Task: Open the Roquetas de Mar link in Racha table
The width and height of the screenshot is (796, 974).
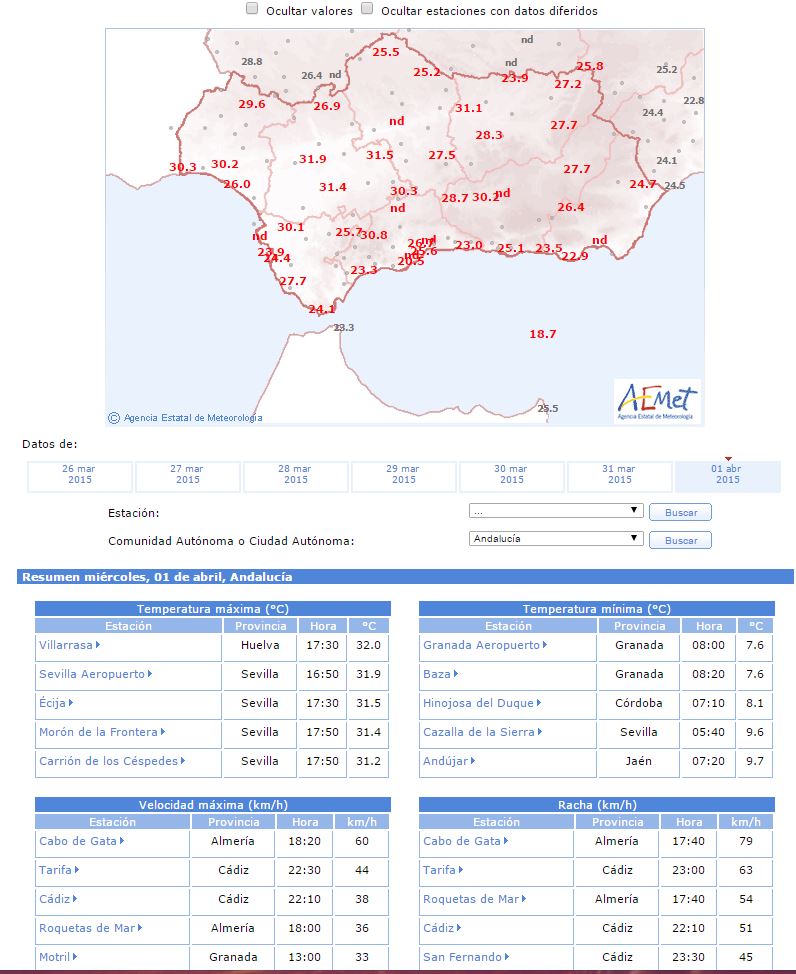Action: pyautogui.click(x=470, y=899)
